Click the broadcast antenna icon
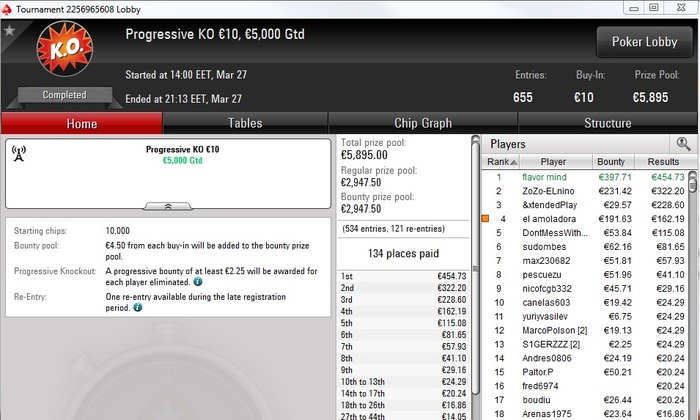 pyautogui.click(x=19, y=153)
